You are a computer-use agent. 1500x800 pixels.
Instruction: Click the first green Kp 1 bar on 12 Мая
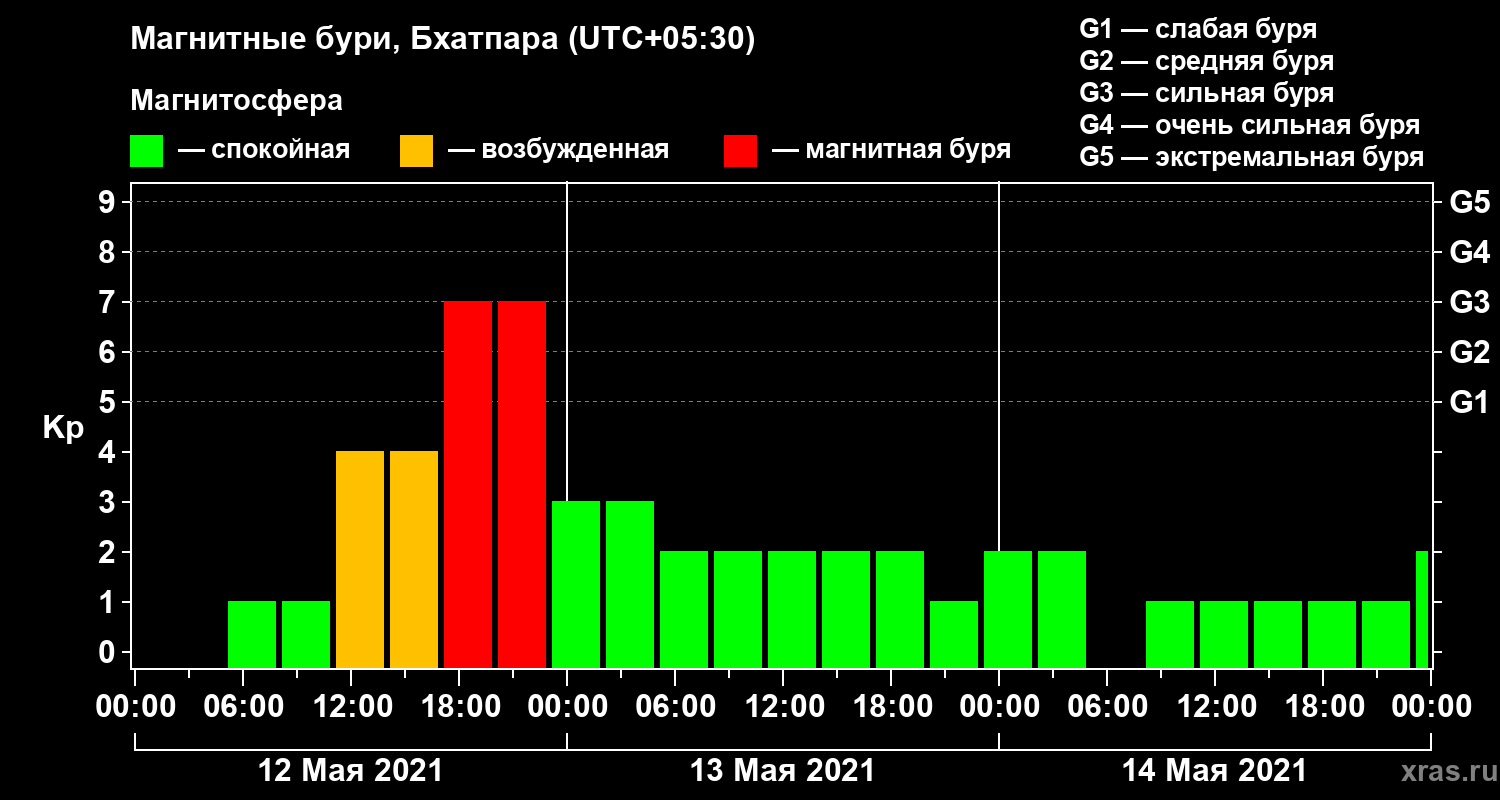tap(252, 634)
